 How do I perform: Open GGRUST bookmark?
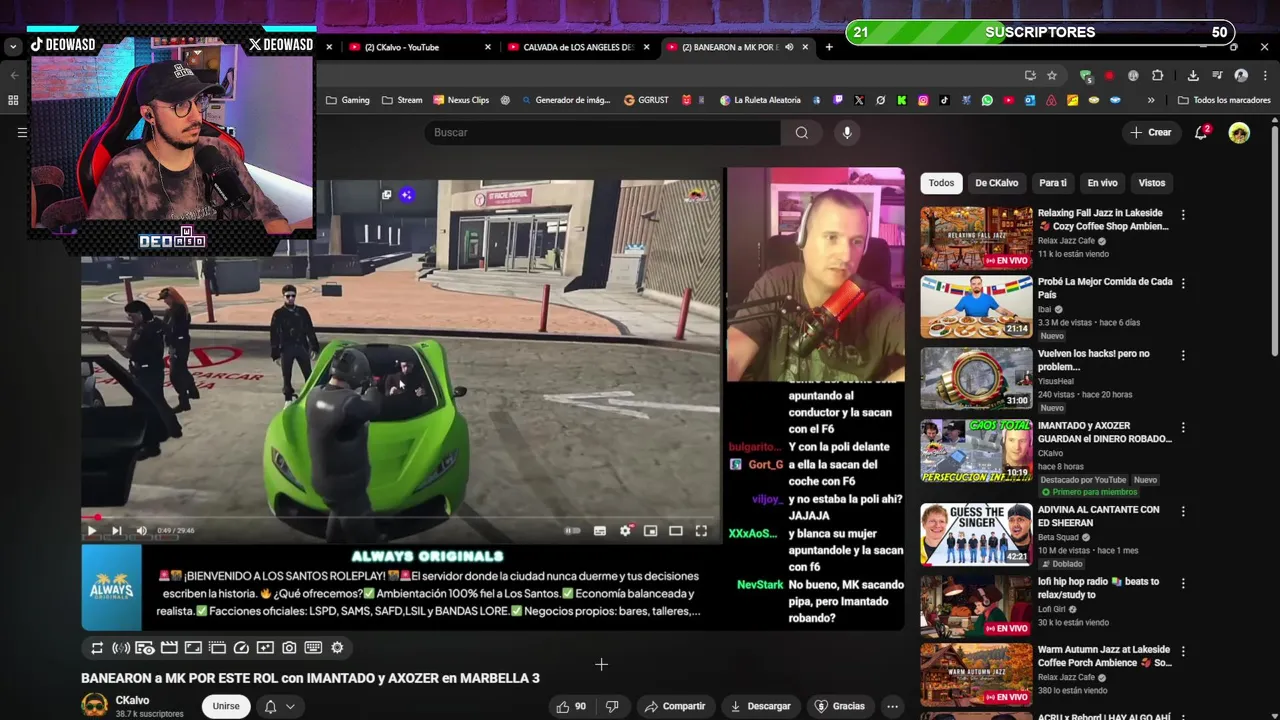(x=646, y=100)
